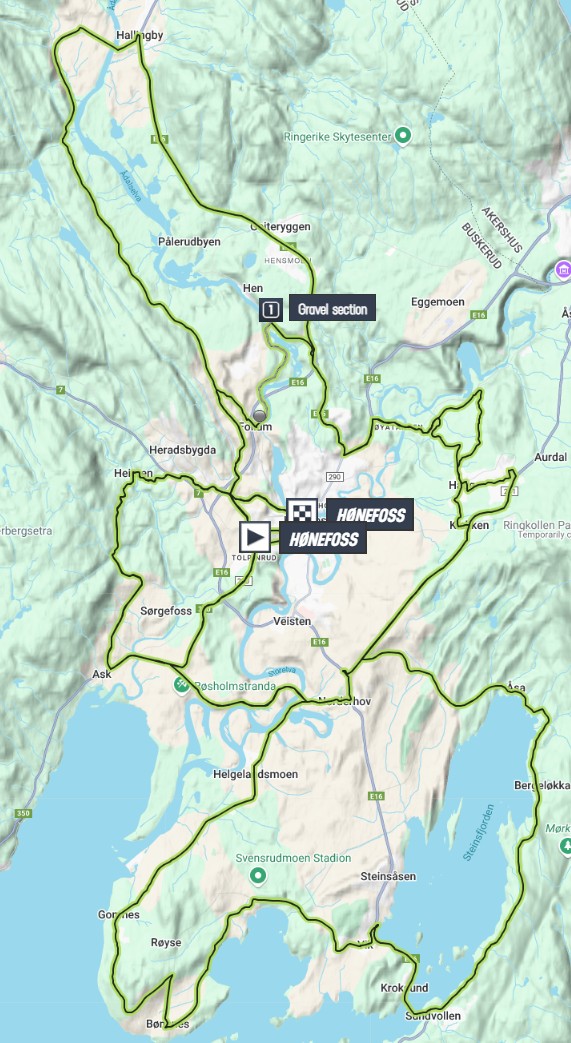Click the Pålerudbyen village label
571x1043 pixels.
190,242
